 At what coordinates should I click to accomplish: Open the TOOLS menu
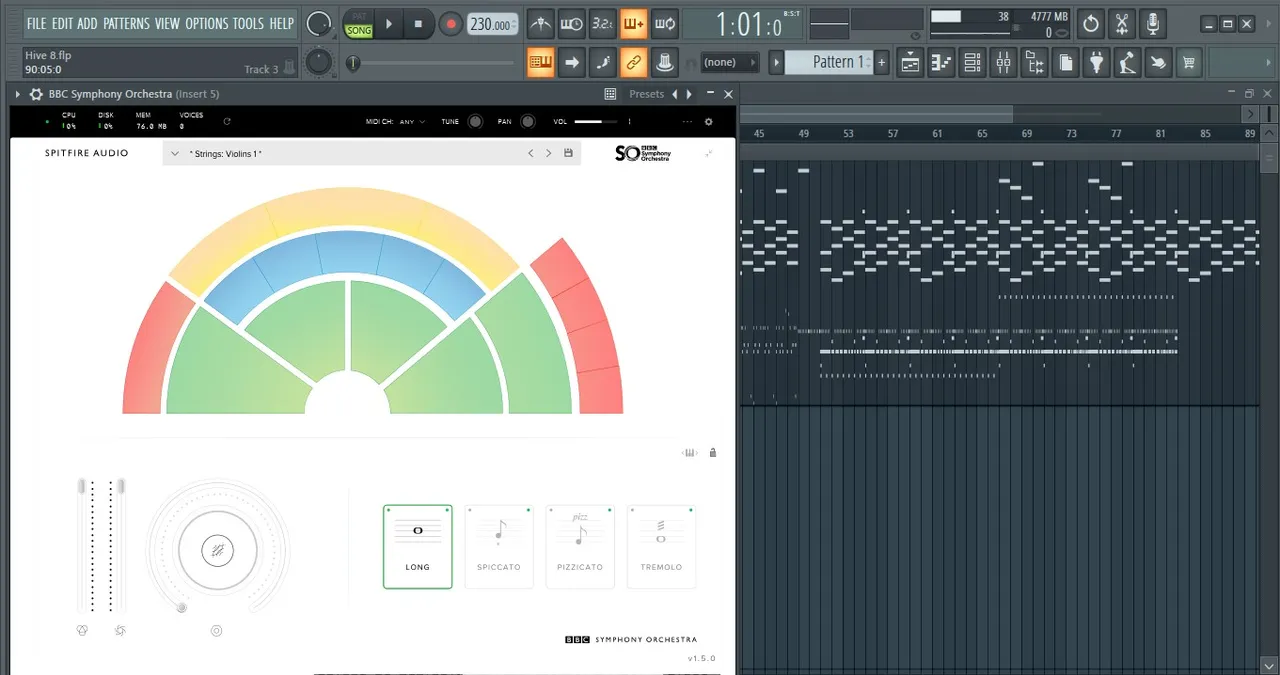(x=249, y=23)
